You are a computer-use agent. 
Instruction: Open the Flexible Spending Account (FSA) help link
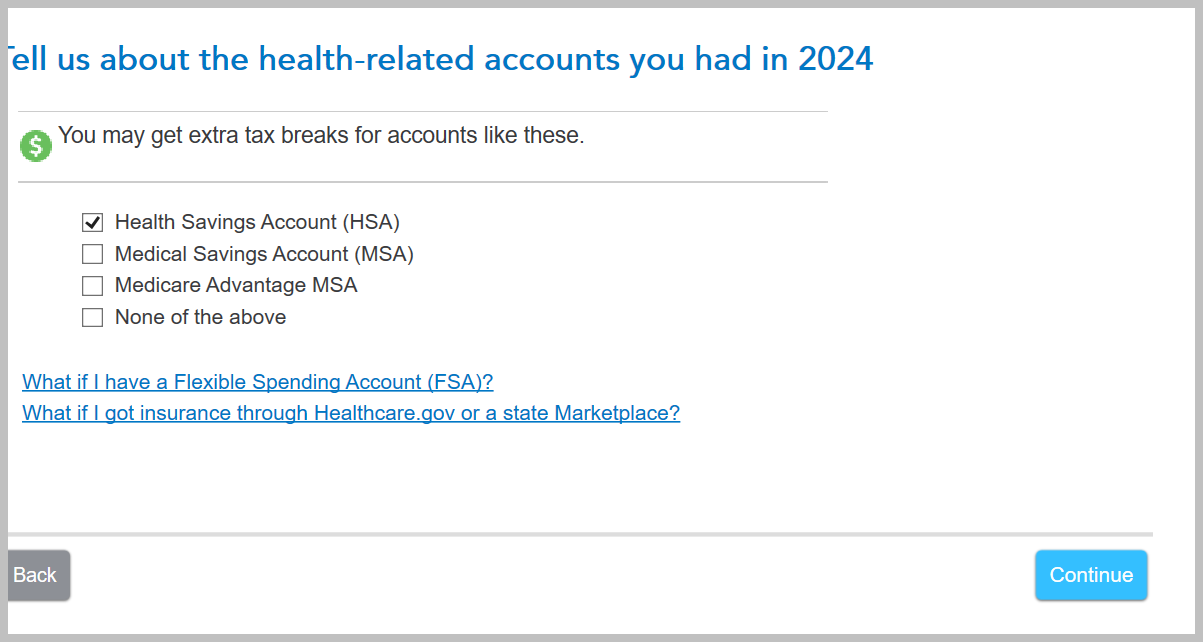[x=257, y=382]
